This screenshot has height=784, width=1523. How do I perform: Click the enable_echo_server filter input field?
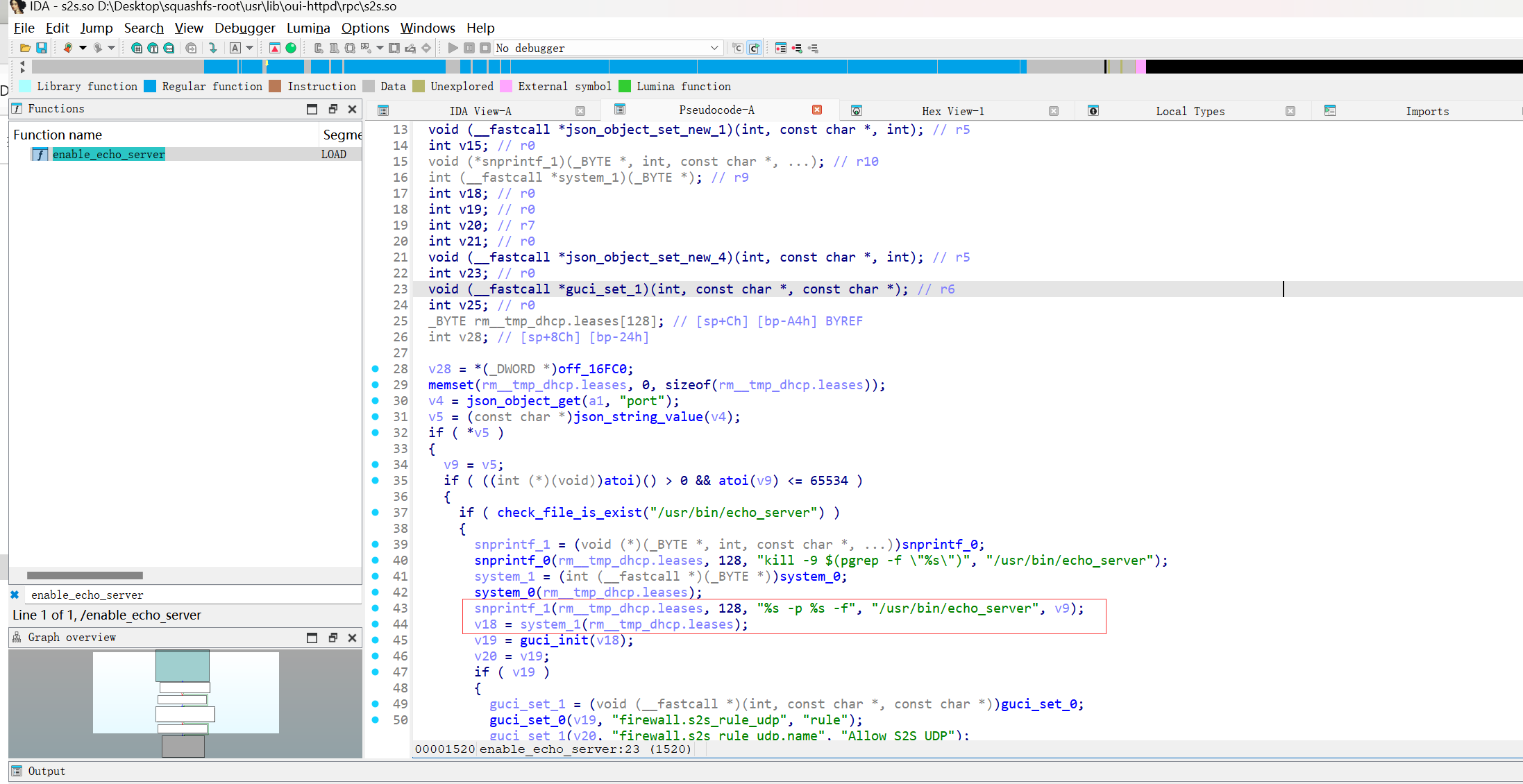193,595
